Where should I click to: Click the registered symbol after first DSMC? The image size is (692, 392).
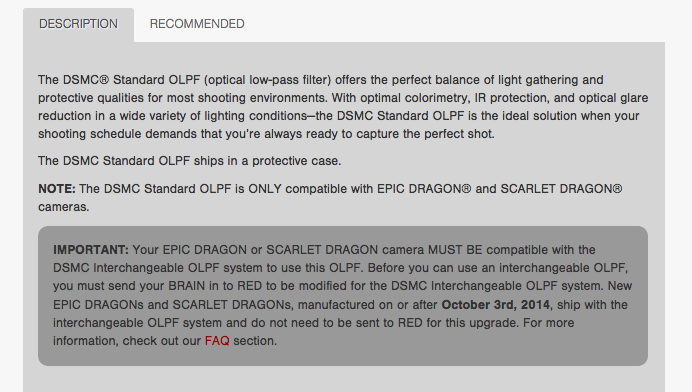[x=104, y=80]
